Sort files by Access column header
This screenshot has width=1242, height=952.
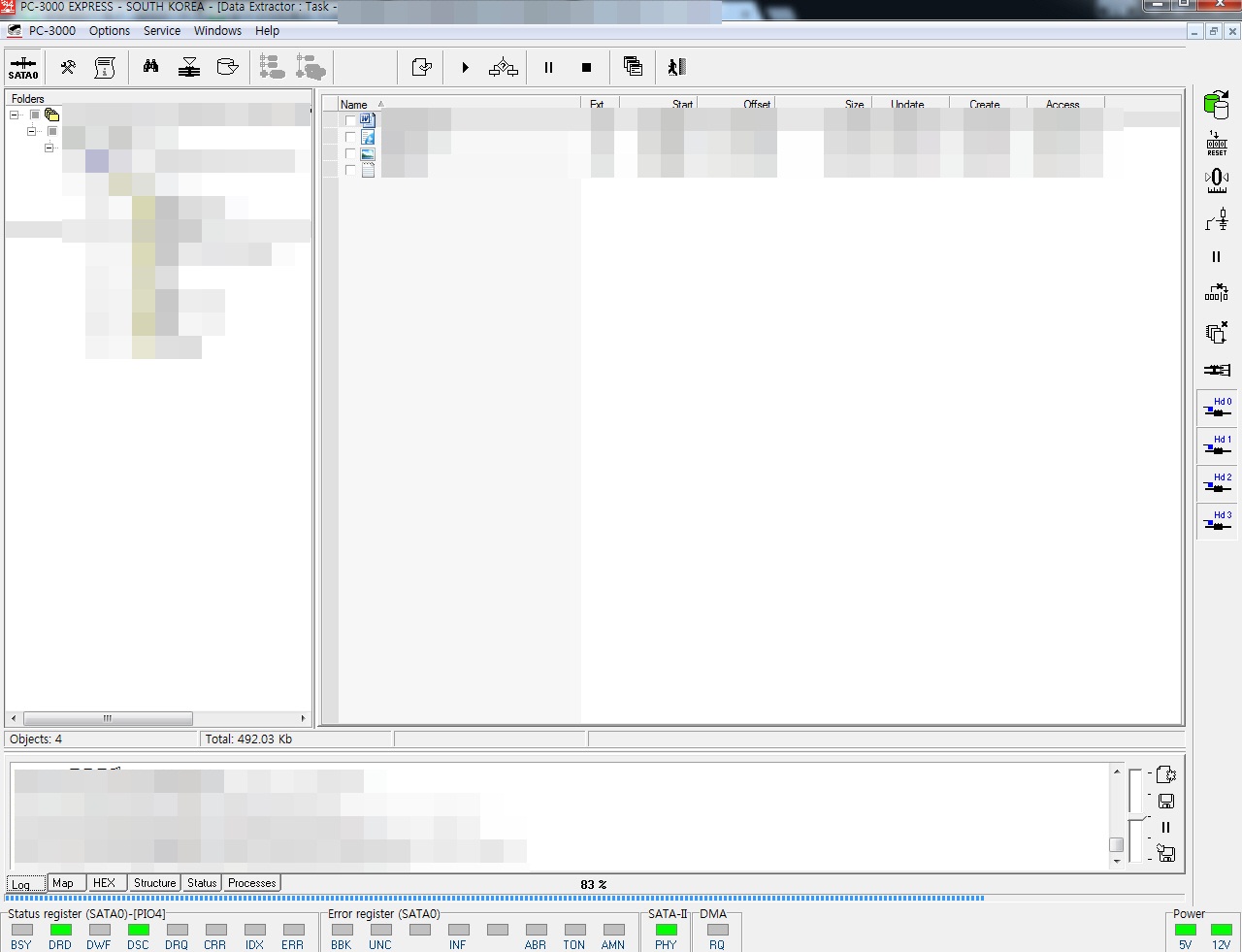(1065, 104)
